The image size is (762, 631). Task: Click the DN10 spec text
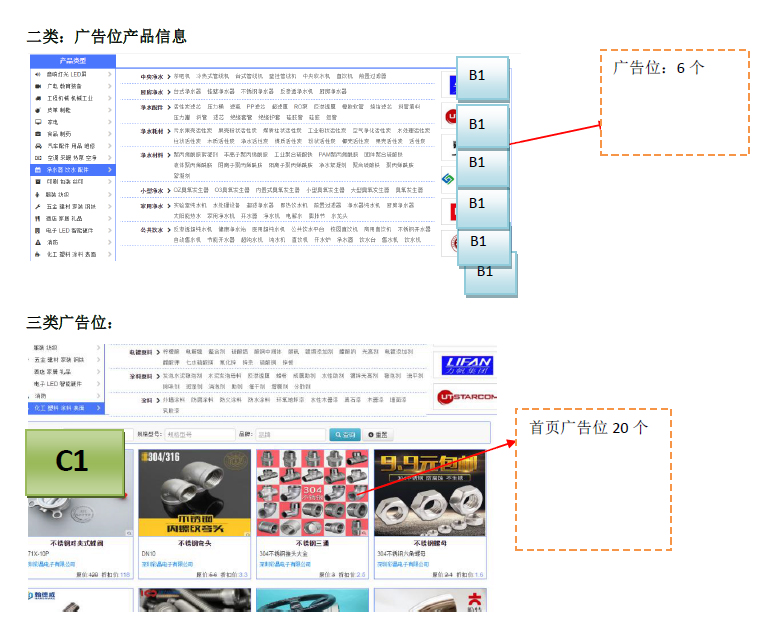tap(149, 554)
